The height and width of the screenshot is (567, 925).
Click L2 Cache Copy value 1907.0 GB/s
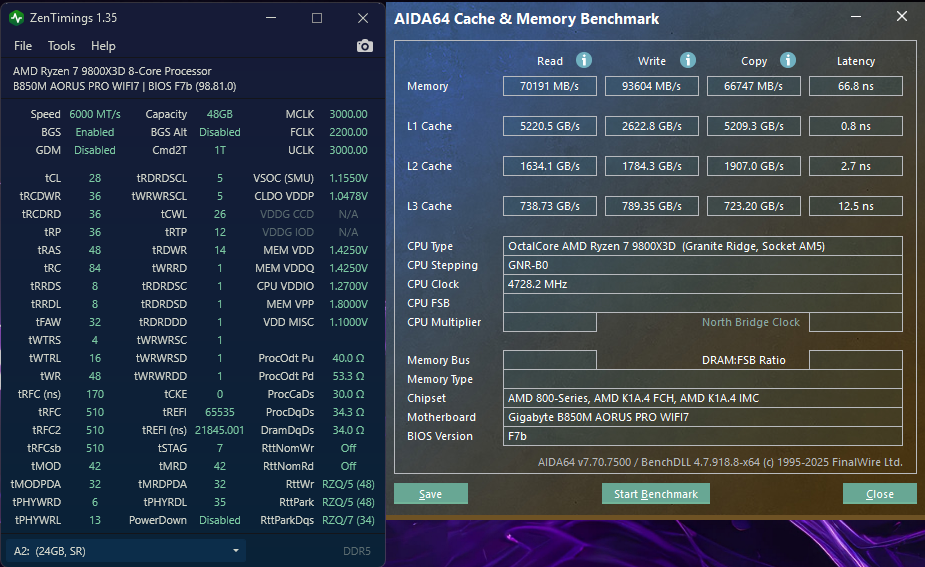[x=754, y=166]
